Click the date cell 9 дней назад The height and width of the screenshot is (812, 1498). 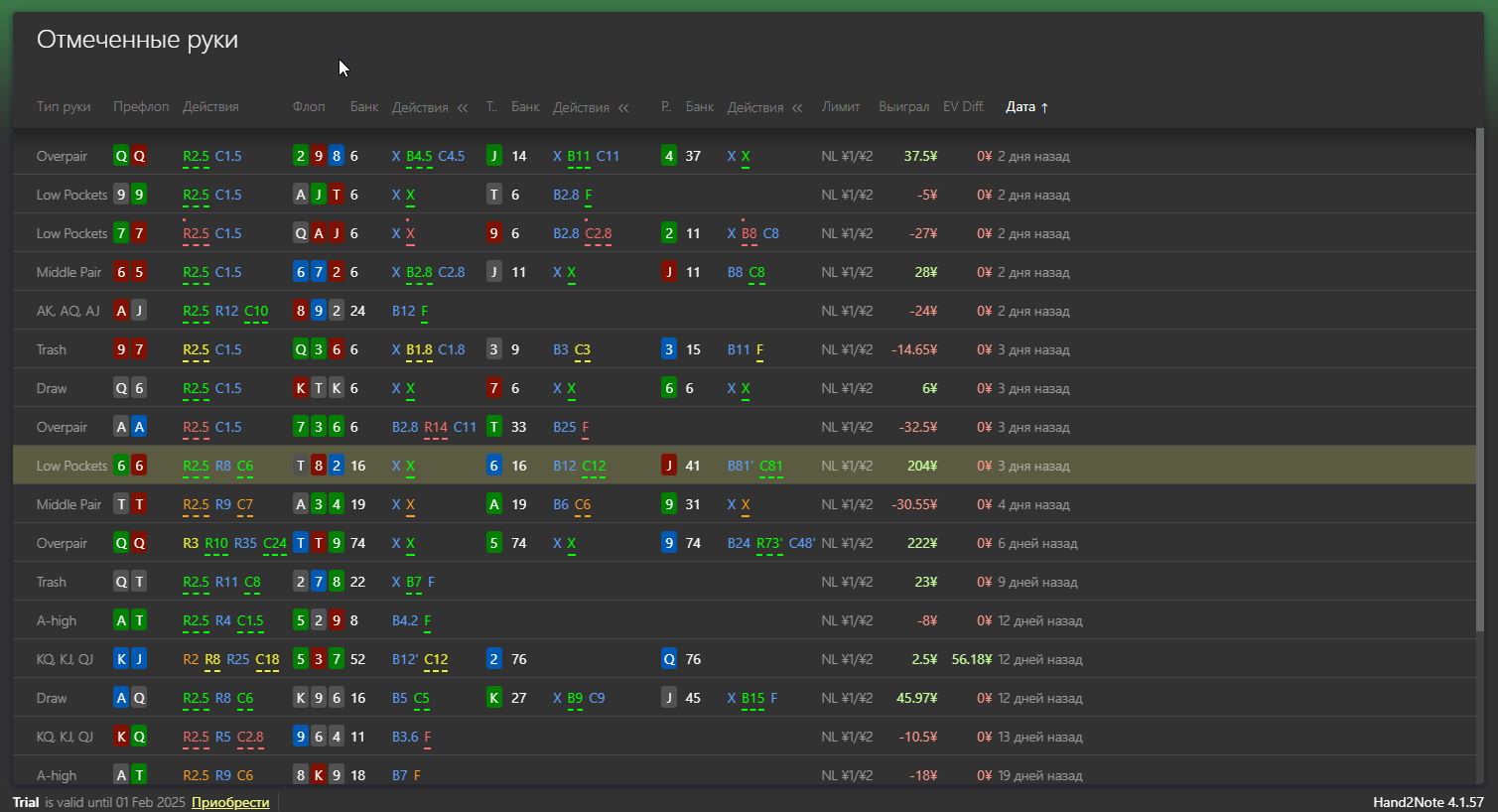tap(1037, 582)
